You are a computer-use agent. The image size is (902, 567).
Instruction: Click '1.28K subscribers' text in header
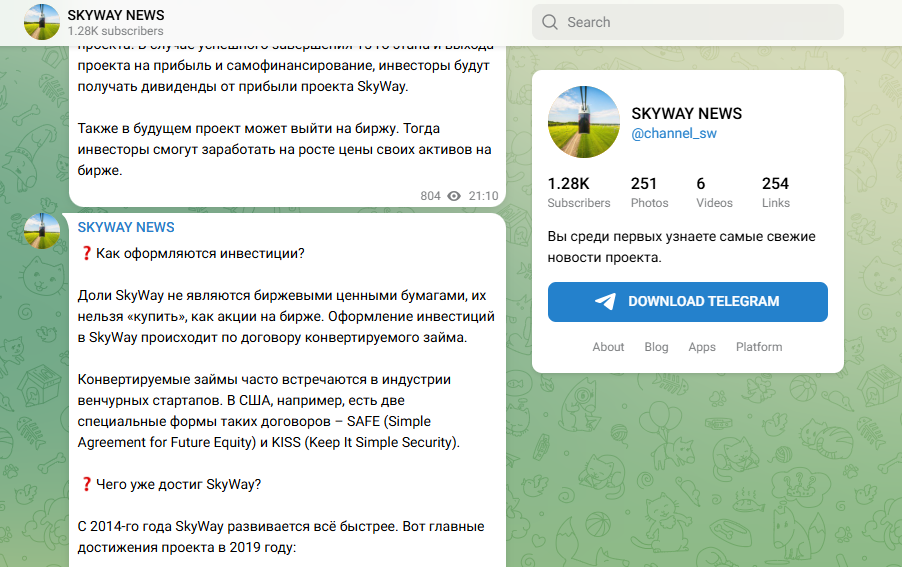pyautogui.click(x=115, y=31)
